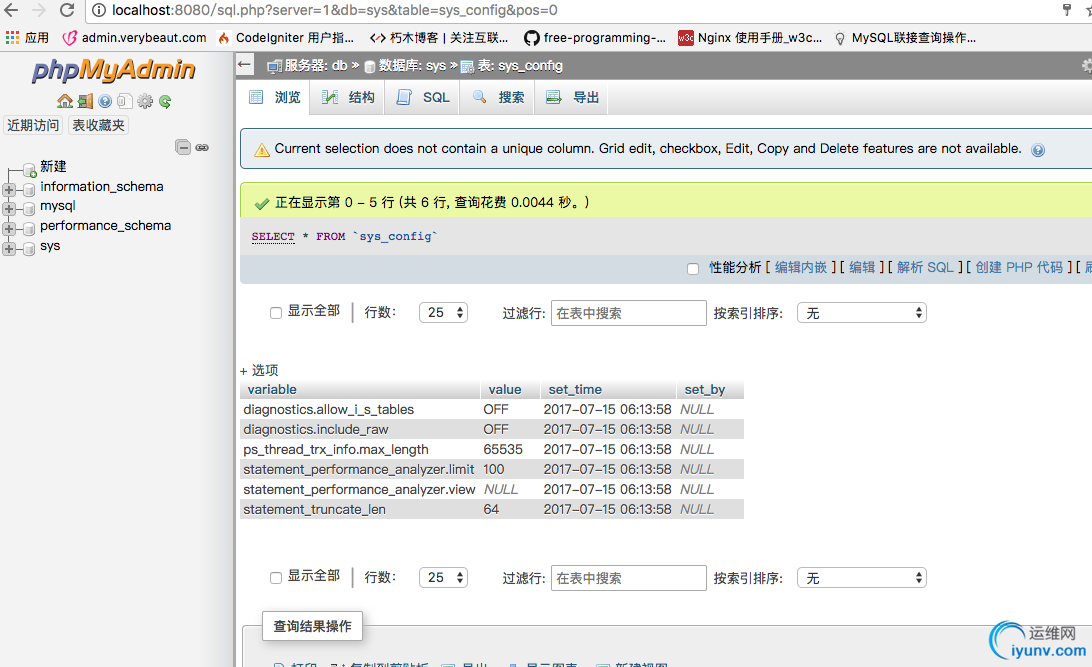Click the new database icon
Image resolution: width=1092 pixels, height=667 pixels.
pyautogui.click(x=29, y=170)
